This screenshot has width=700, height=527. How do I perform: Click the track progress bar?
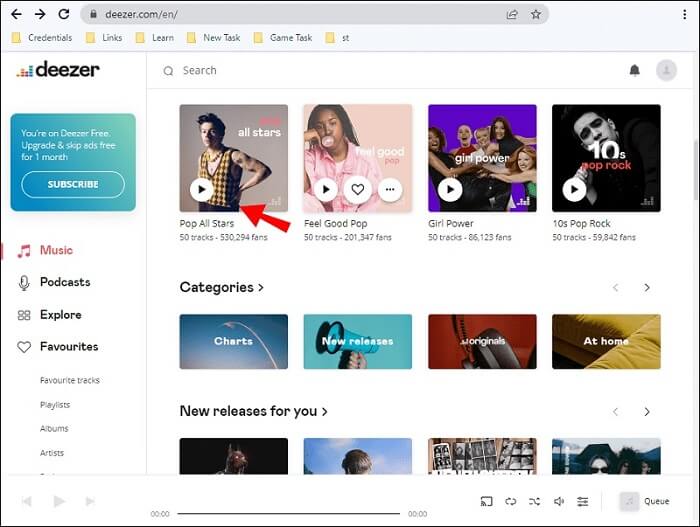coord(288,514)
